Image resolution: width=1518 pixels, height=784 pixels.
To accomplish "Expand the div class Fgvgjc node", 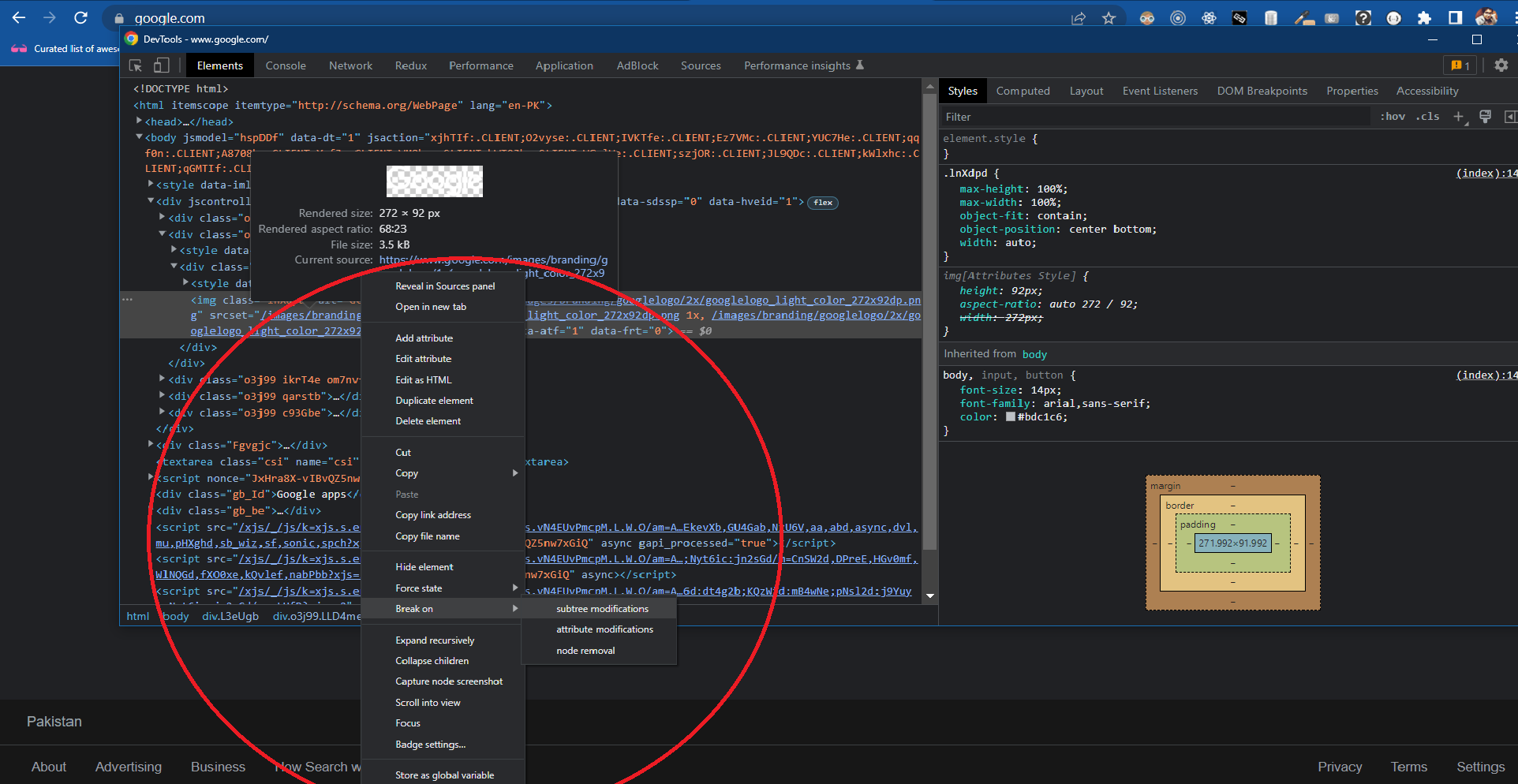I will [x=151, y=444].
